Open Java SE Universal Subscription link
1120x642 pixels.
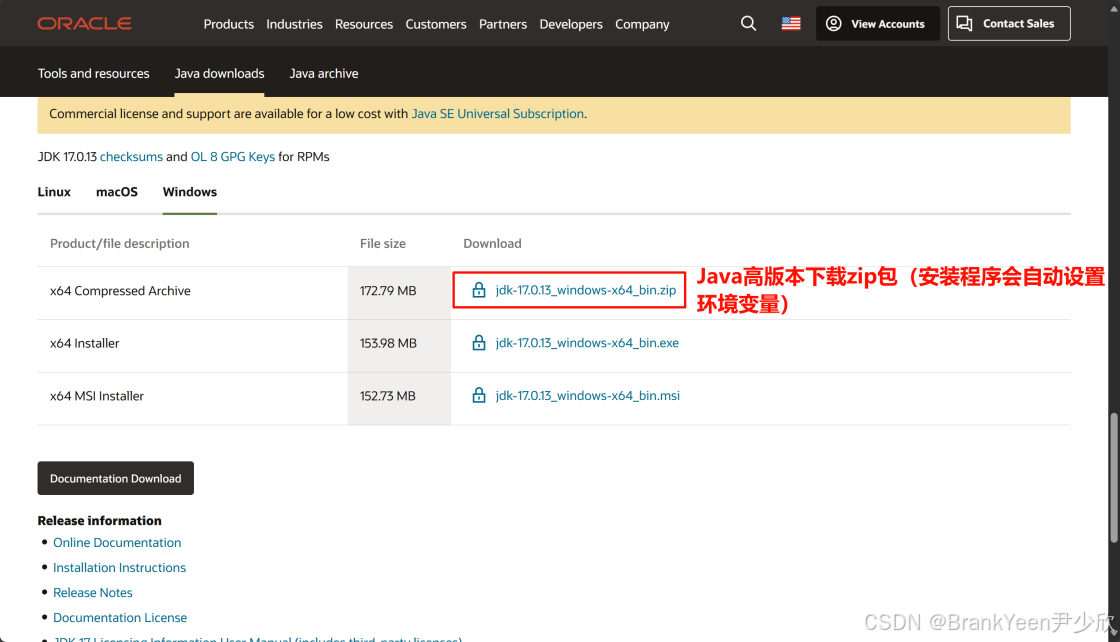[x=498, y=114]
